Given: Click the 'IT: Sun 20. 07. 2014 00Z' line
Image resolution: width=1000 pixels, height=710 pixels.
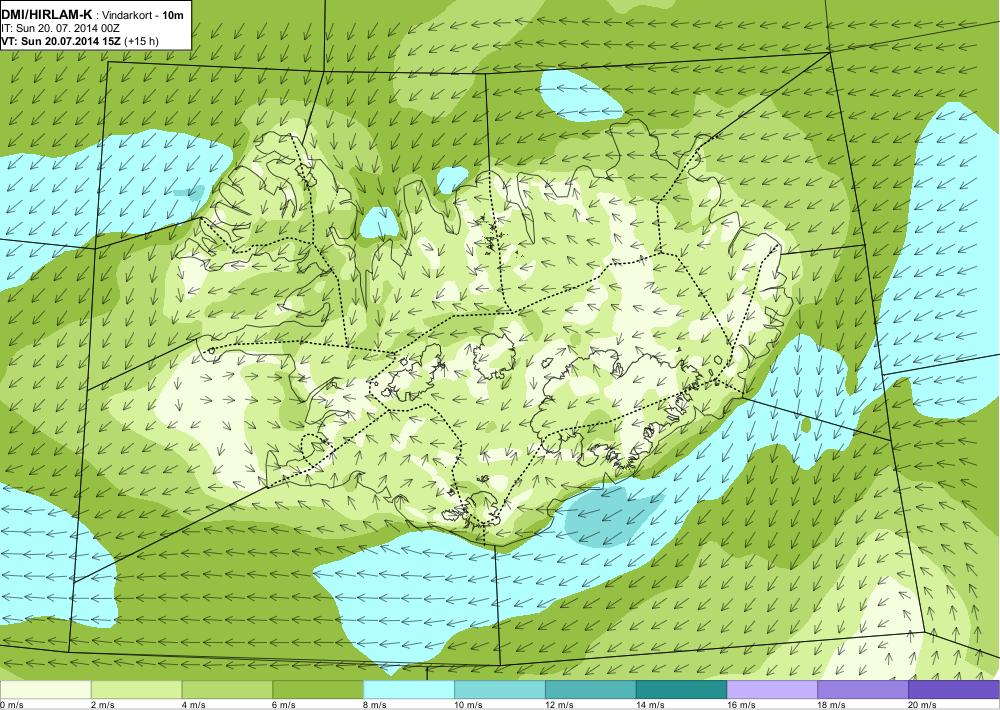Looking at the screenshot, I should click(61, 28).
